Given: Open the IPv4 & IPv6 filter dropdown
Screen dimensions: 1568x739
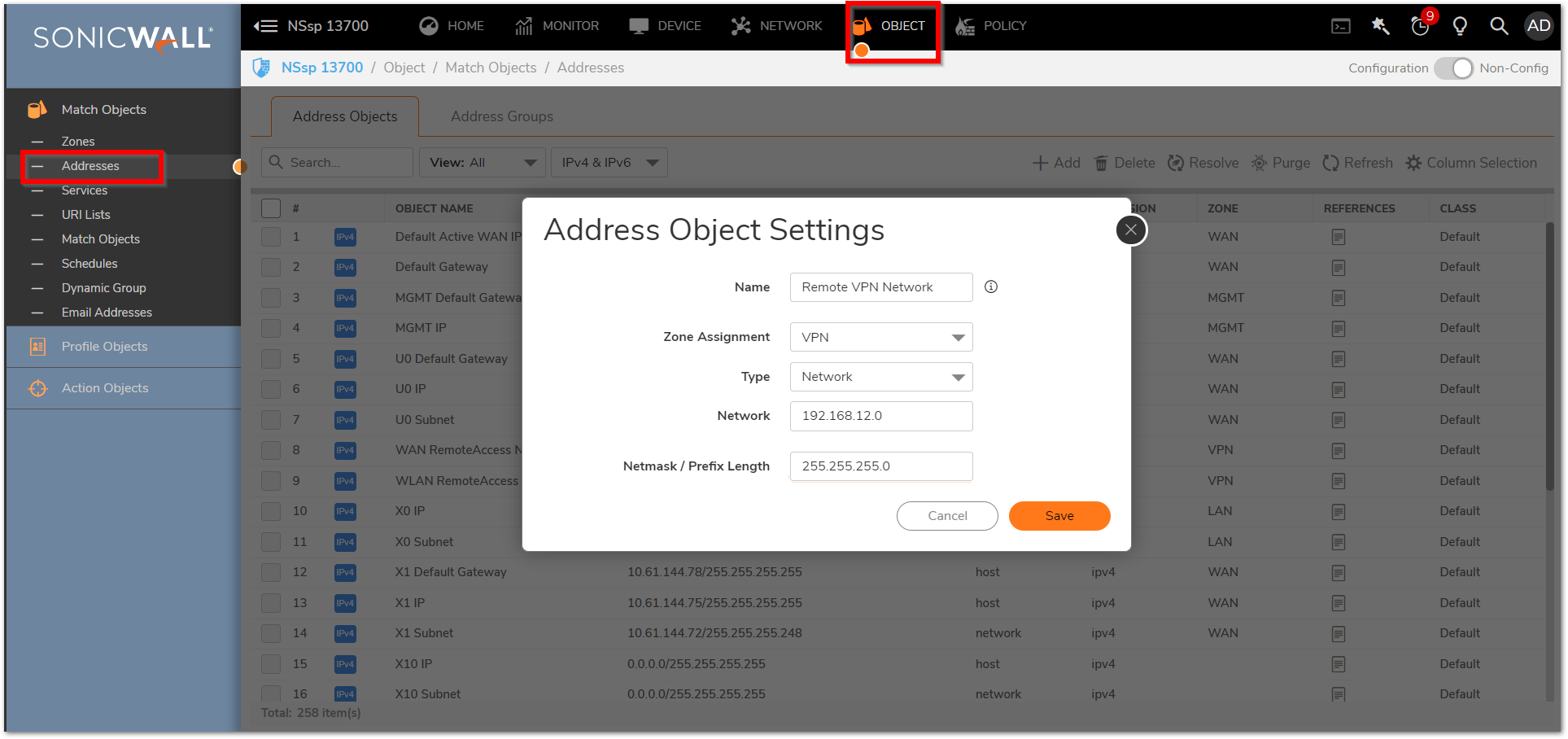Looking at the screenshot, I should (x=609, y=163).
